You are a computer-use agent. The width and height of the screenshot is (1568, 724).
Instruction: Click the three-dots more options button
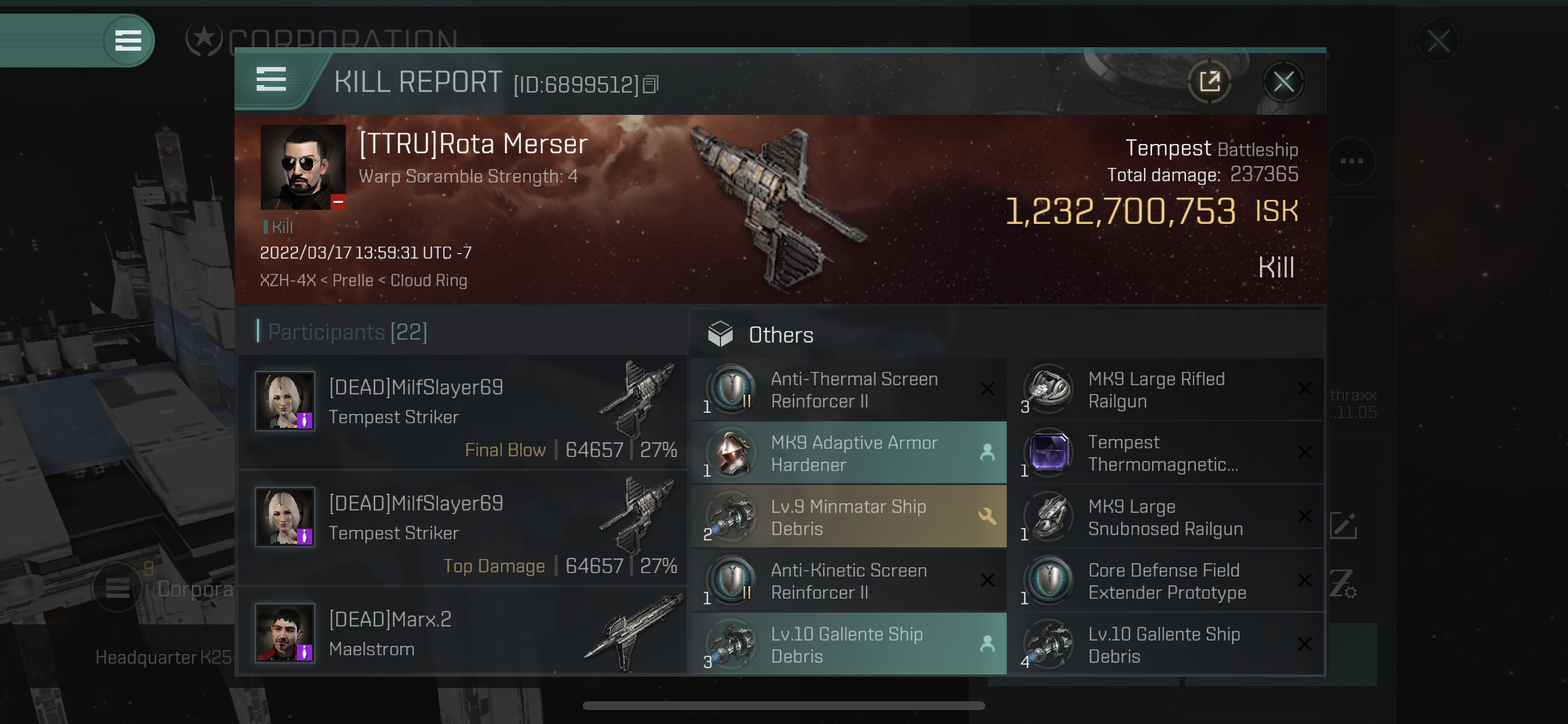[1352, 161]
